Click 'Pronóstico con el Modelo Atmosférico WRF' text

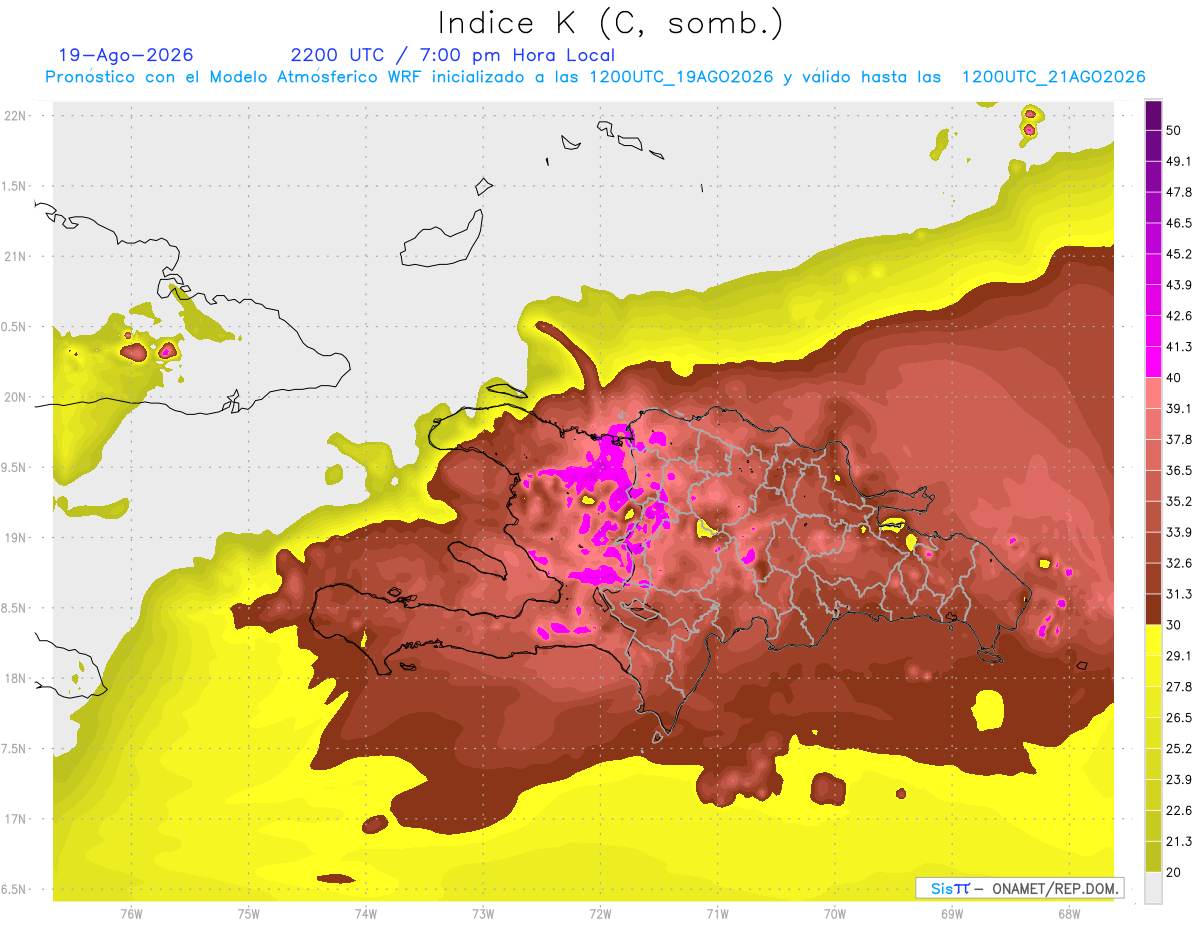234,77
